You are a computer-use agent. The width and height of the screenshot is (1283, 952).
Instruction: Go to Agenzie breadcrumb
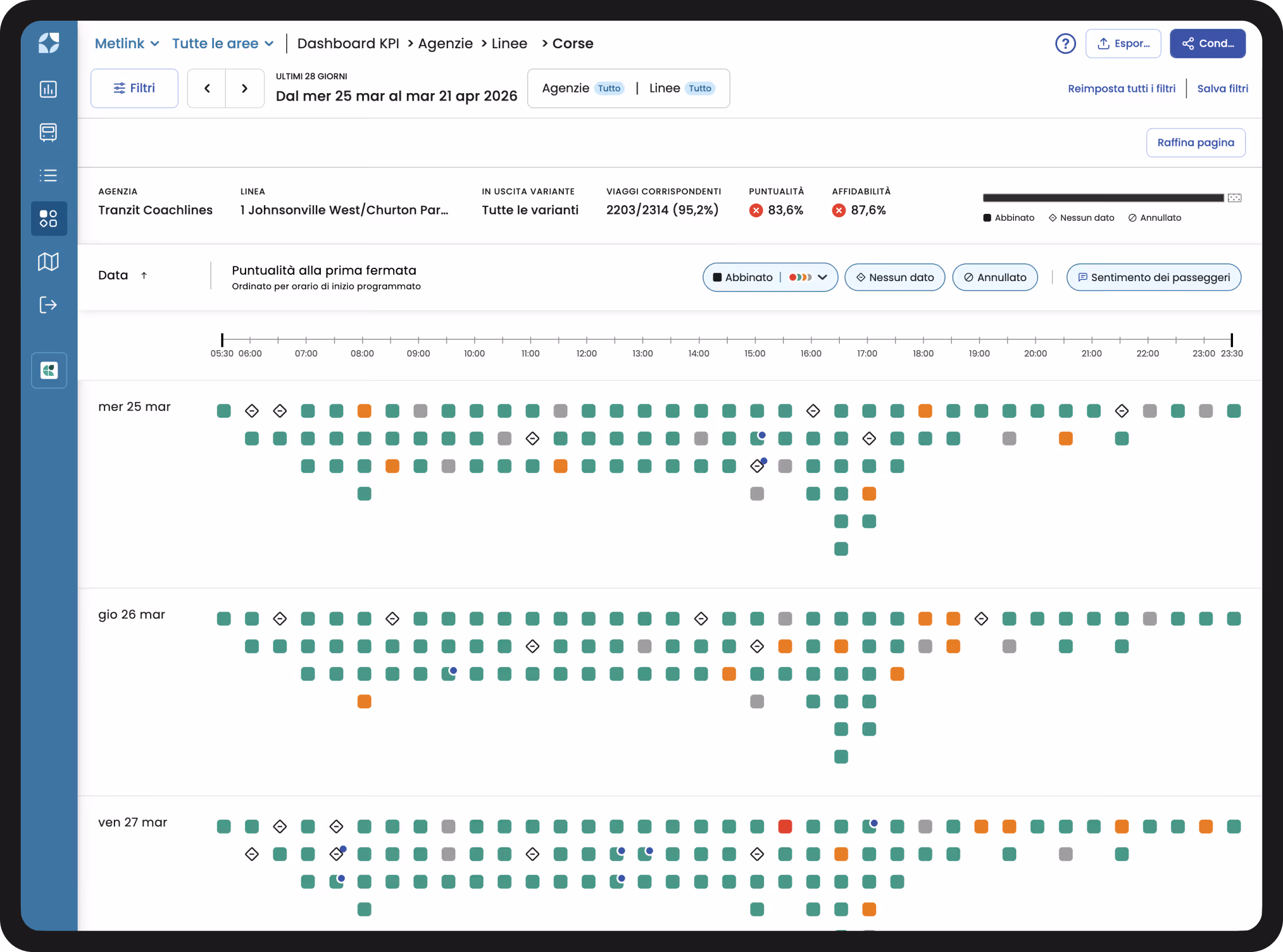click(x=445, y=43)
